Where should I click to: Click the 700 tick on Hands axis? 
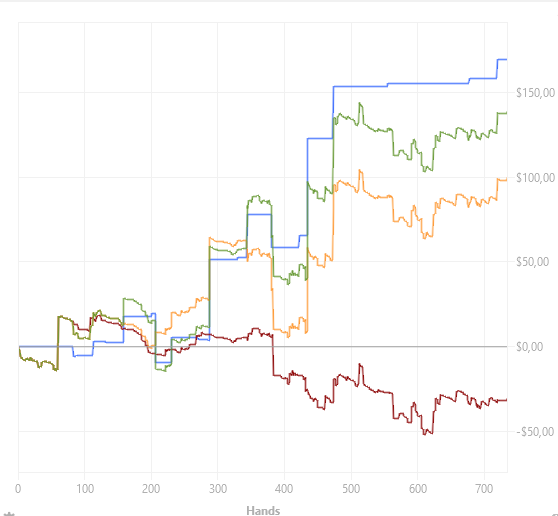tap(484, 489)
